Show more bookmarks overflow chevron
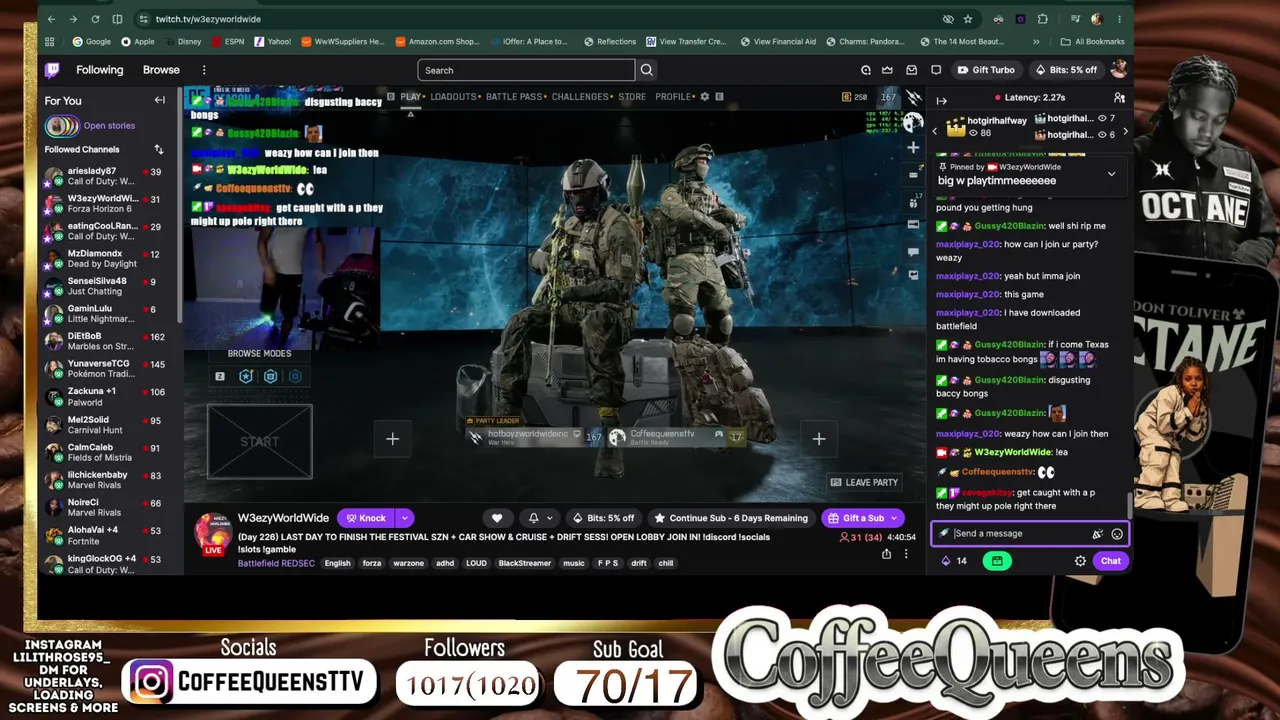This screenshot has height=720, width=1280. [1036, 42]
